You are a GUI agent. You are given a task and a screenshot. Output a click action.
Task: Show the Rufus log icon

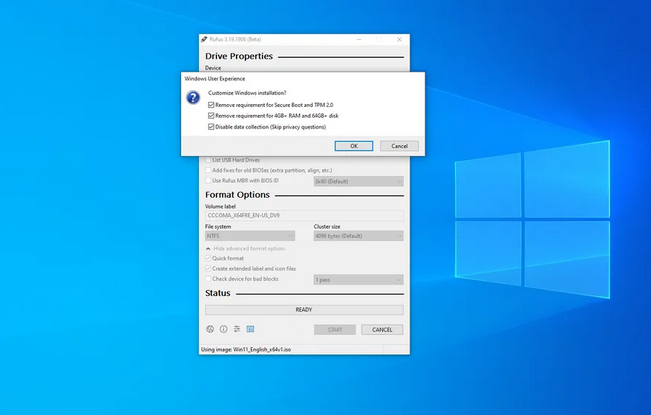[x=250, y=329]
